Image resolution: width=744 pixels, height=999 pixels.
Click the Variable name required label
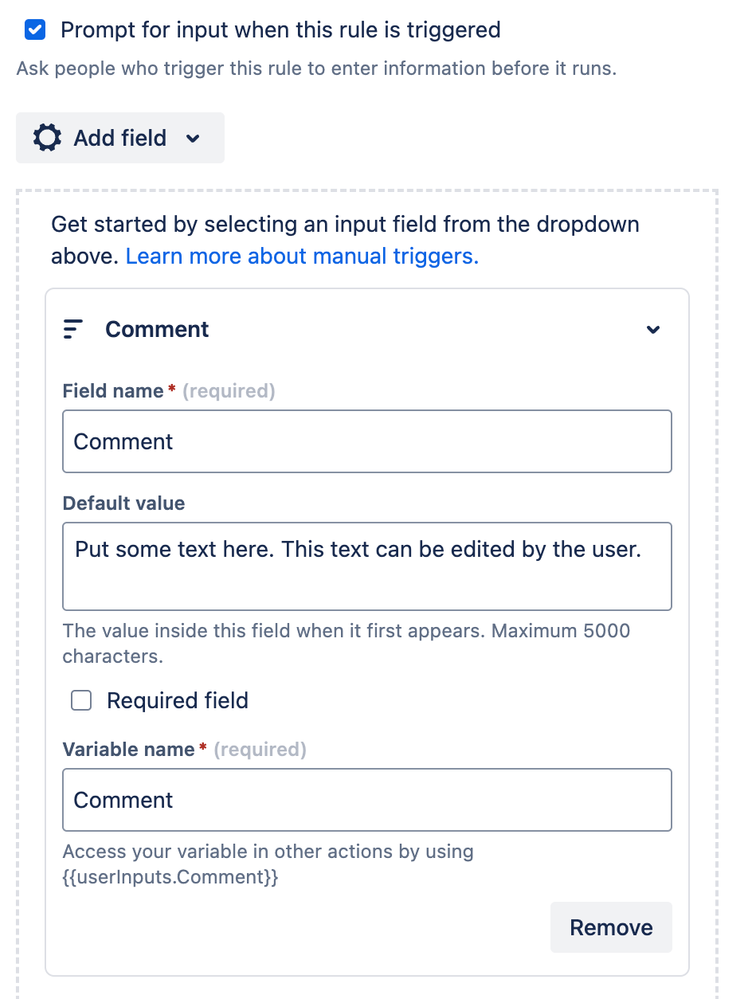184,749
